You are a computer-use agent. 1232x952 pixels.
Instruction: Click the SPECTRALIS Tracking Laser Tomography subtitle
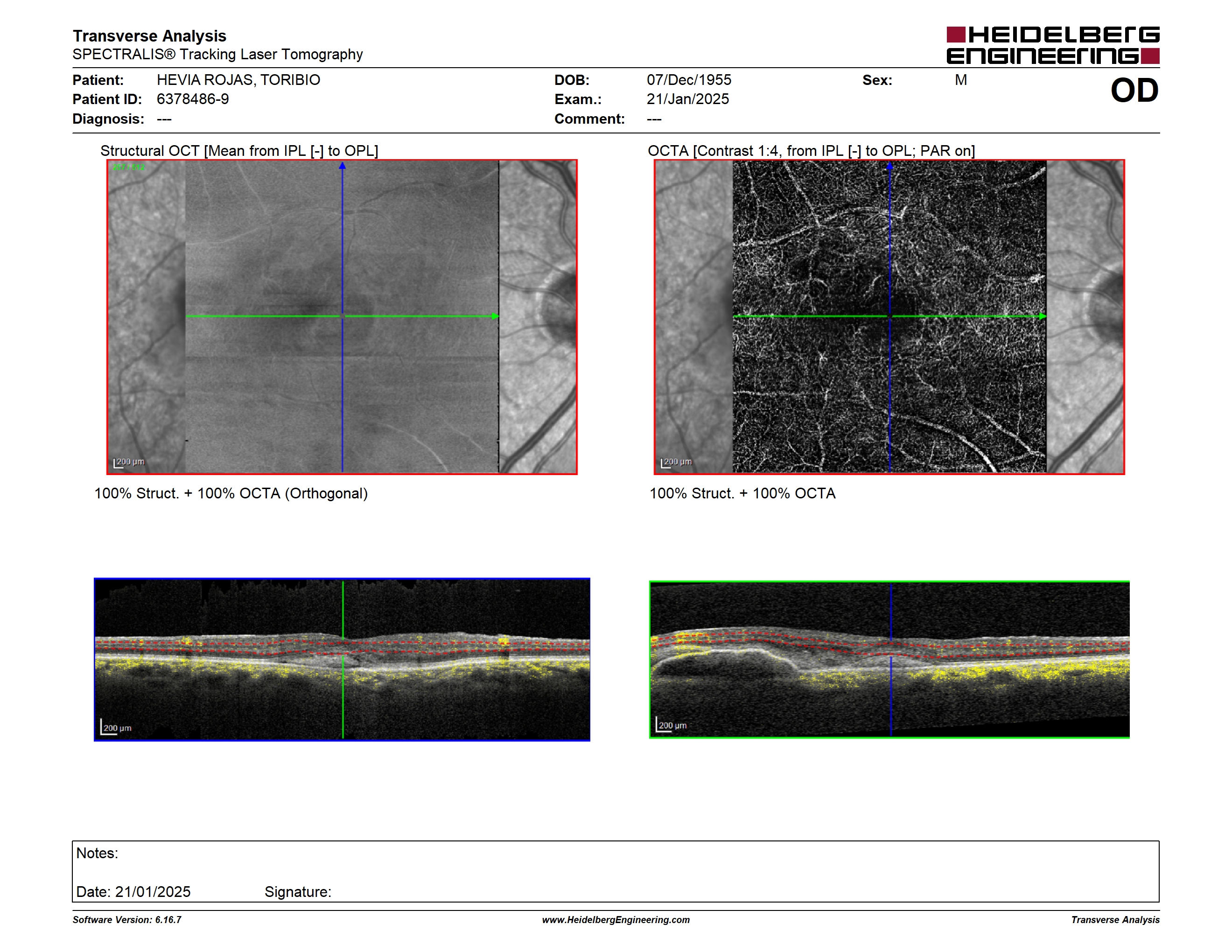coord(217,54)
